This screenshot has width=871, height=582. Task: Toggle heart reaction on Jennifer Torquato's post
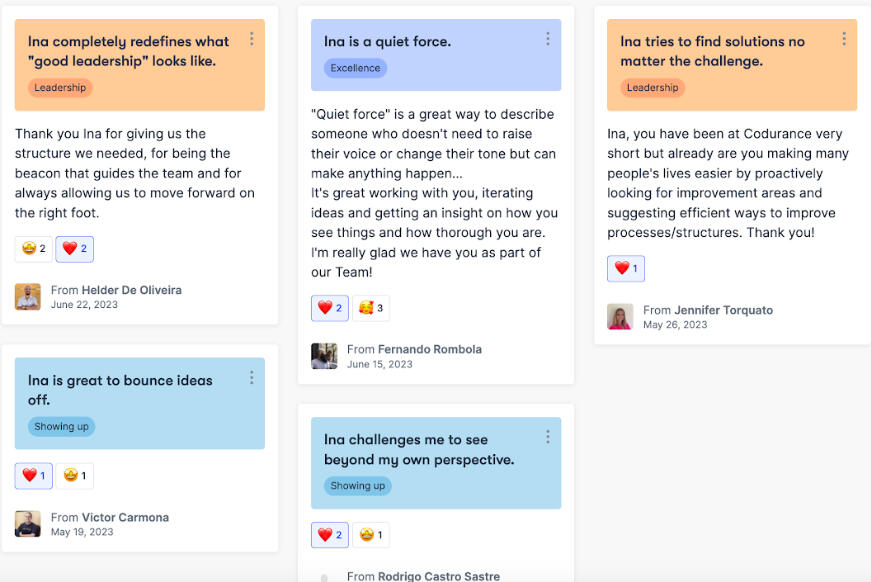coord(626,269)
